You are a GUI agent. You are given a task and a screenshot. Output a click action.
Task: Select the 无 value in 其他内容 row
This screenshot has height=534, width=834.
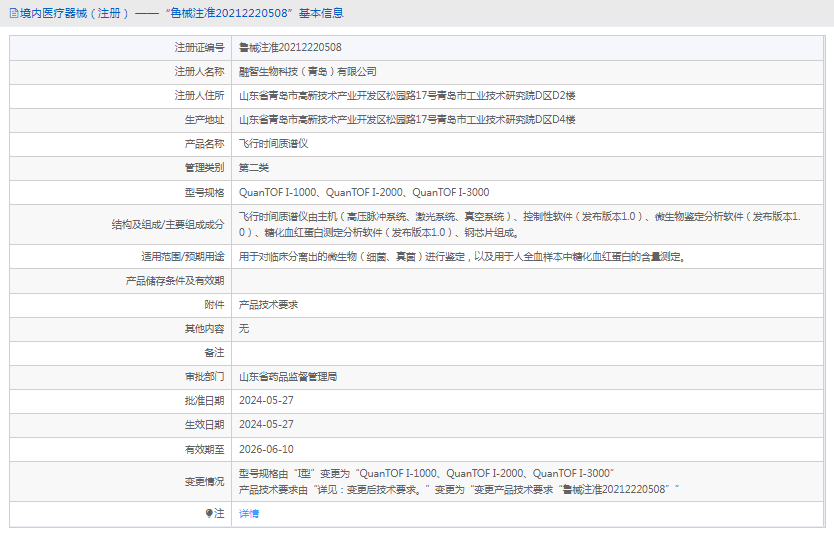[244, 329]
